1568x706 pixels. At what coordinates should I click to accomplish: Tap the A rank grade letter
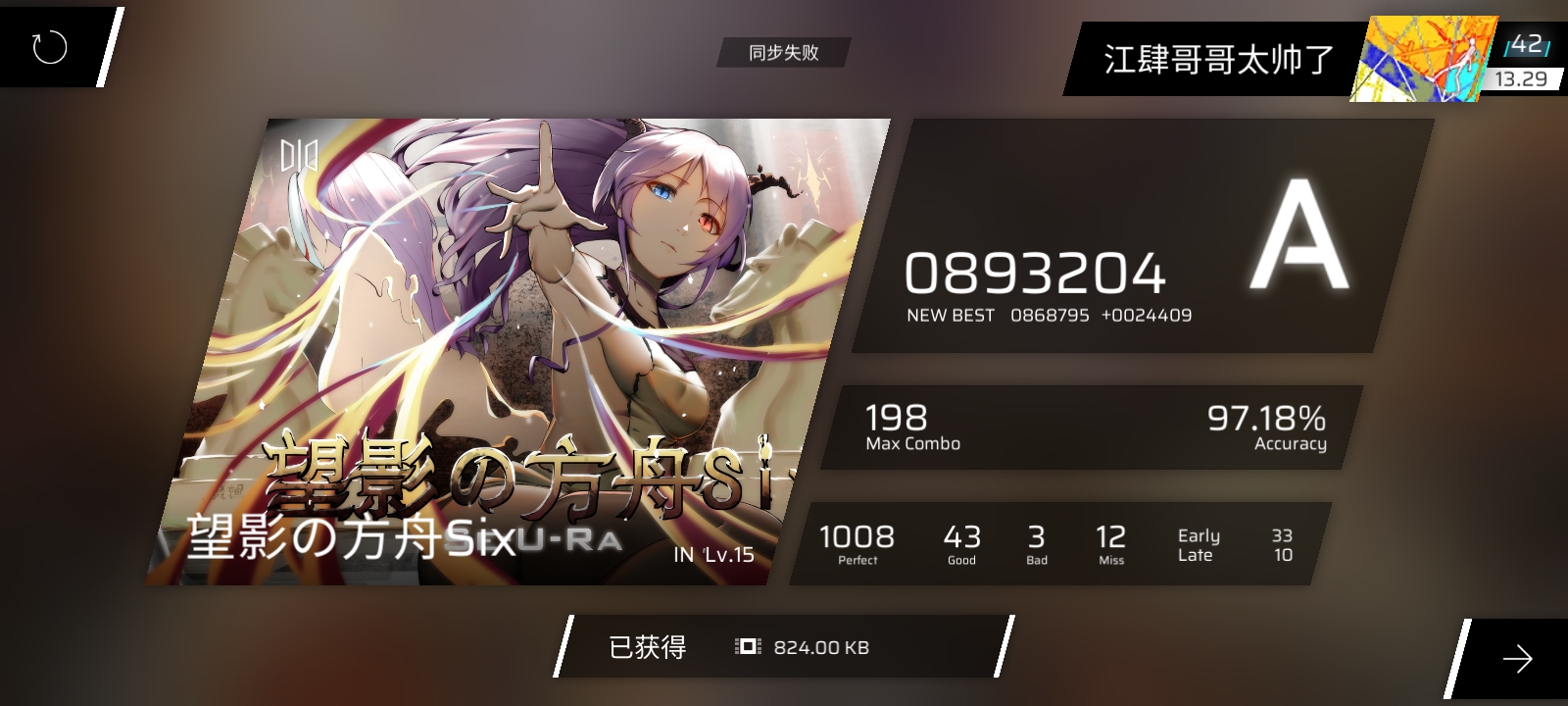1299,233
